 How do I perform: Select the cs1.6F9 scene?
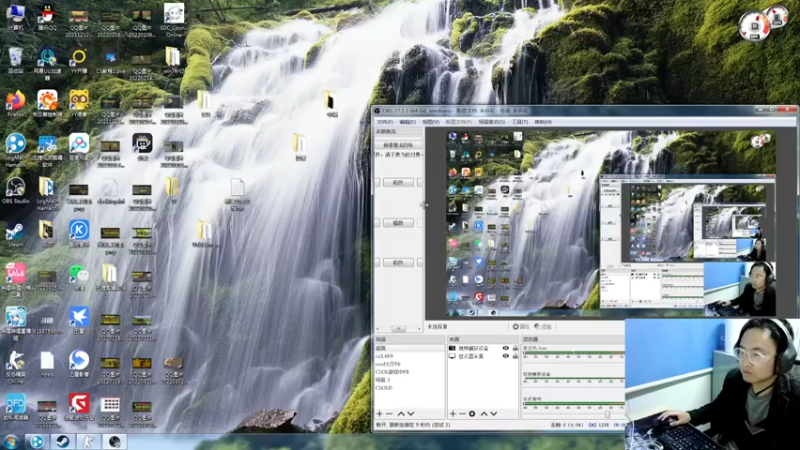pos(409,356)
